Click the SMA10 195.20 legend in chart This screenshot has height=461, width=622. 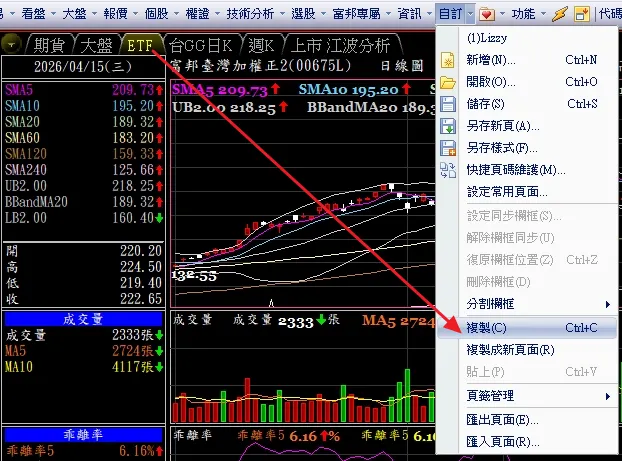354,90
